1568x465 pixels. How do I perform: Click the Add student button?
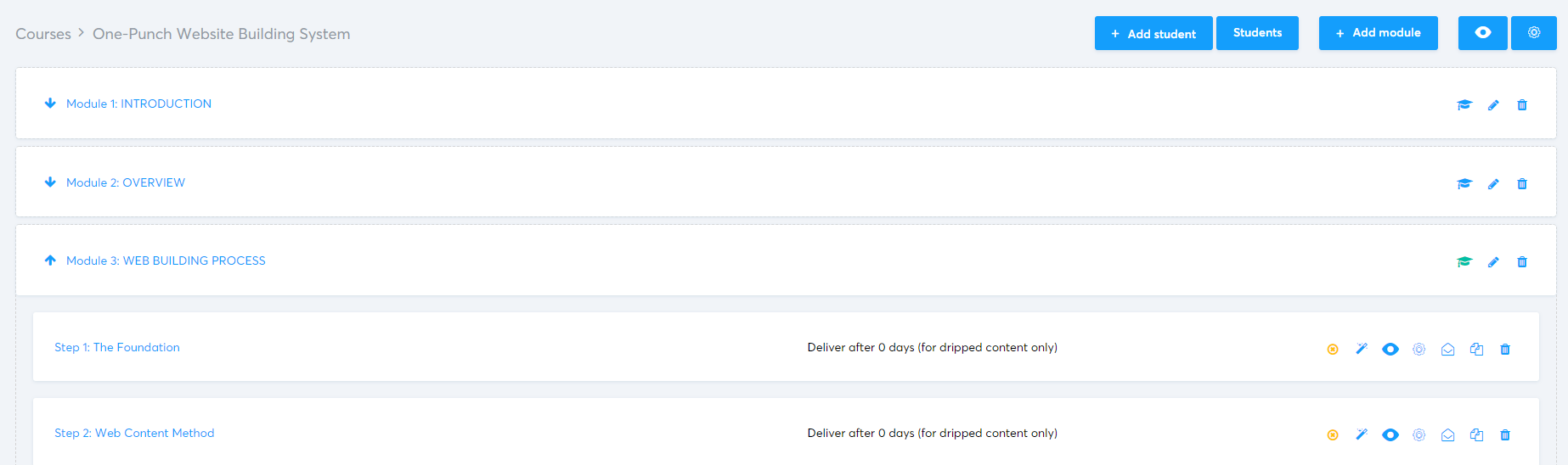pyautogui.click(x=1153, y=33)
